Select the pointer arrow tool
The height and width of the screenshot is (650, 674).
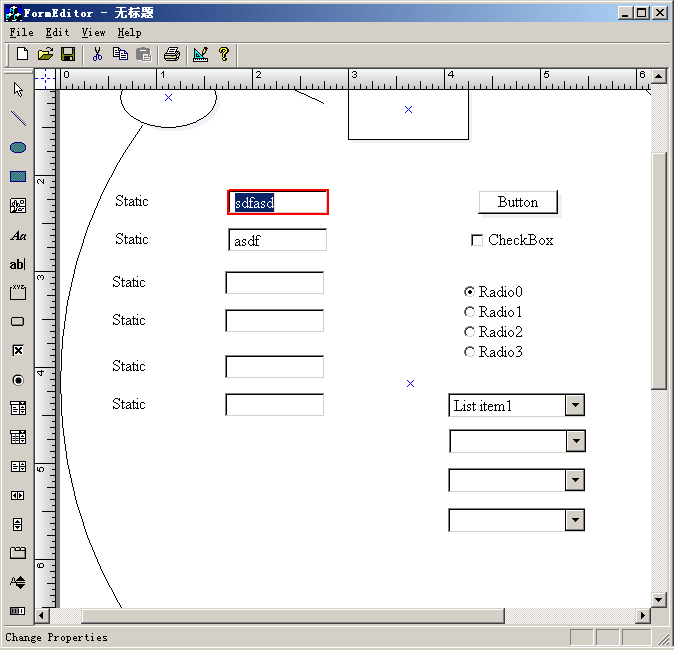18,90
